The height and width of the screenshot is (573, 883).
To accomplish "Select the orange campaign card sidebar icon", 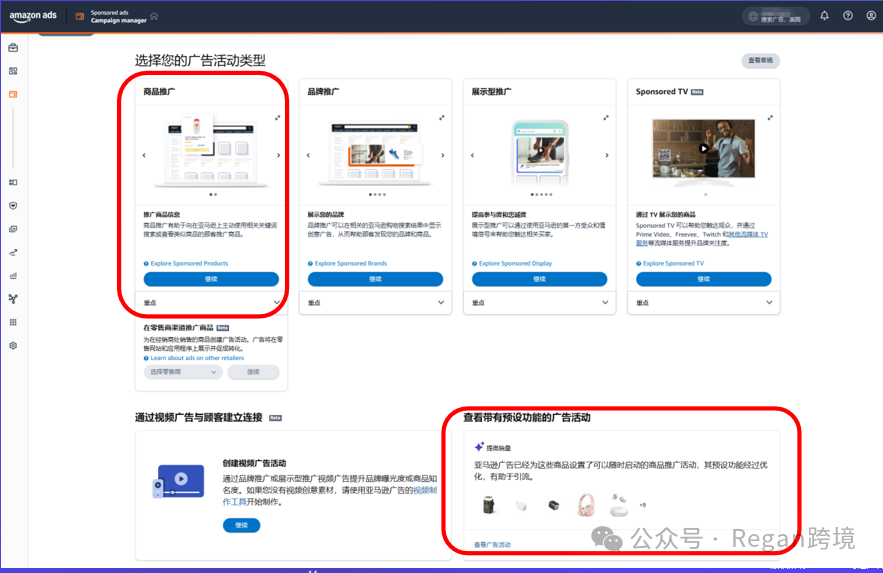I will (13, 95).
